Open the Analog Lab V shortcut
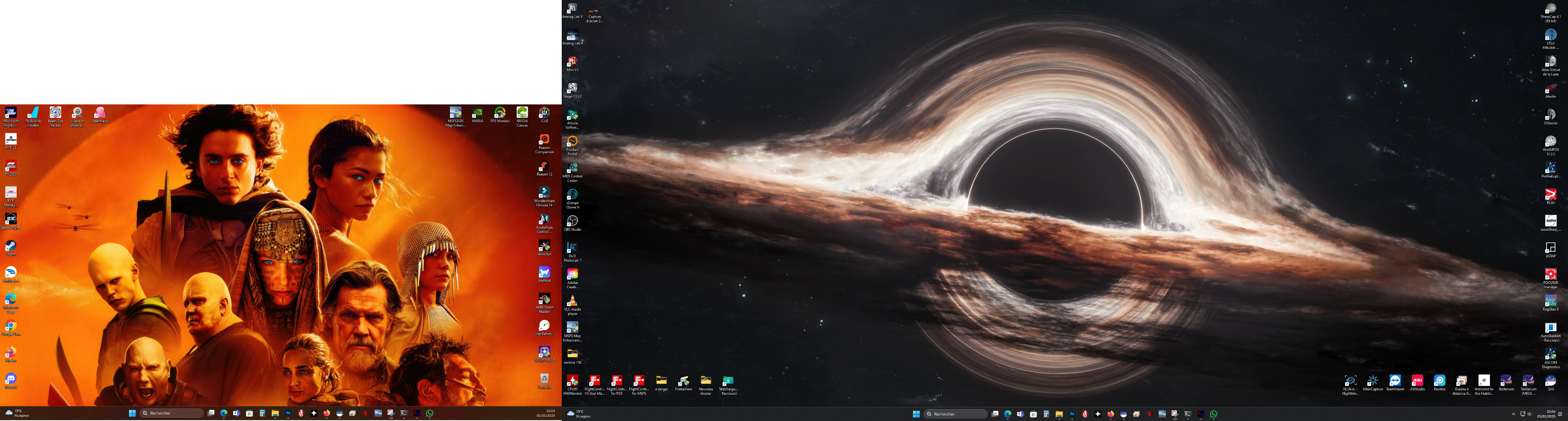This screenshot has height=421, width=1568. pos(572,10)
